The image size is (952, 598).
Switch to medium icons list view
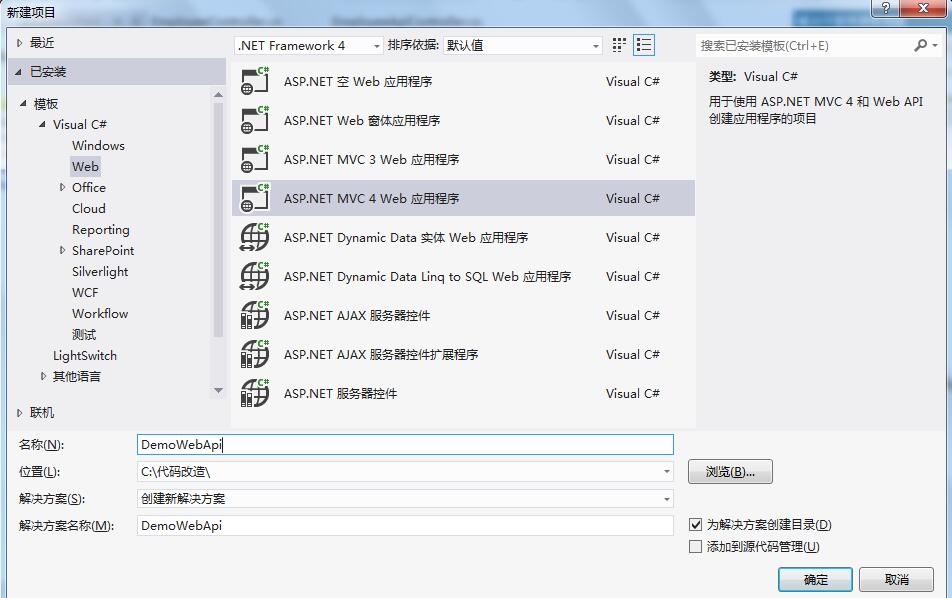pyautogui.click(x=644, y=45)
